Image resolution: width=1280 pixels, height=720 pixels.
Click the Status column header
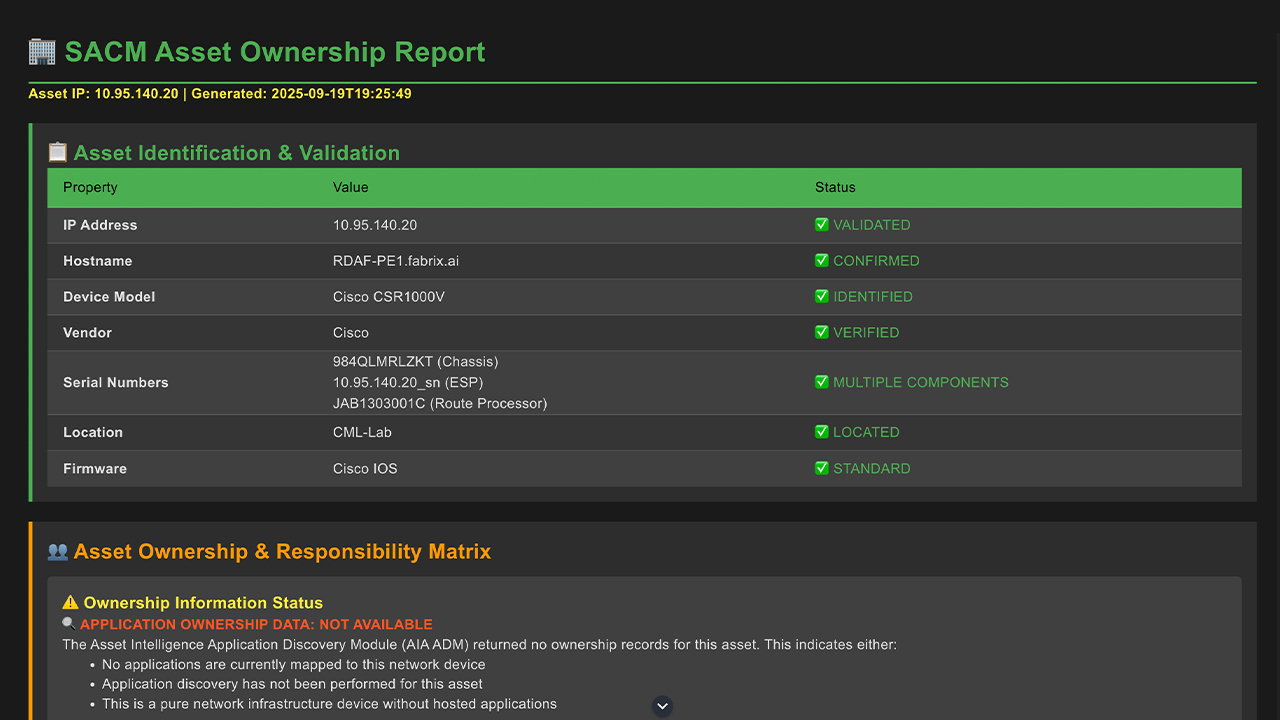coord(835,187)
